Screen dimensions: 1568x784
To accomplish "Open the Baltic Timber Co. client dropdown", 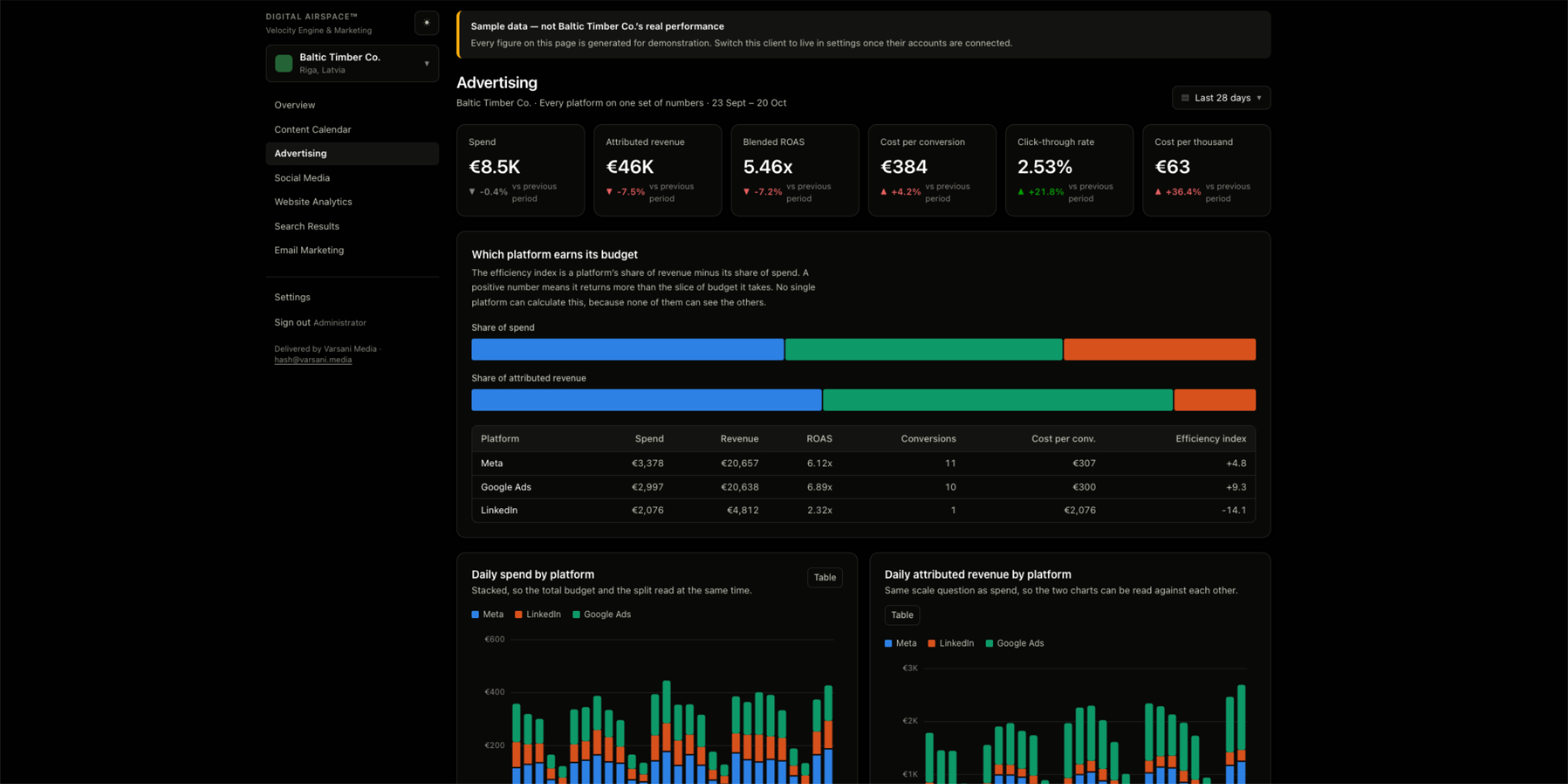I will [352, 63].
